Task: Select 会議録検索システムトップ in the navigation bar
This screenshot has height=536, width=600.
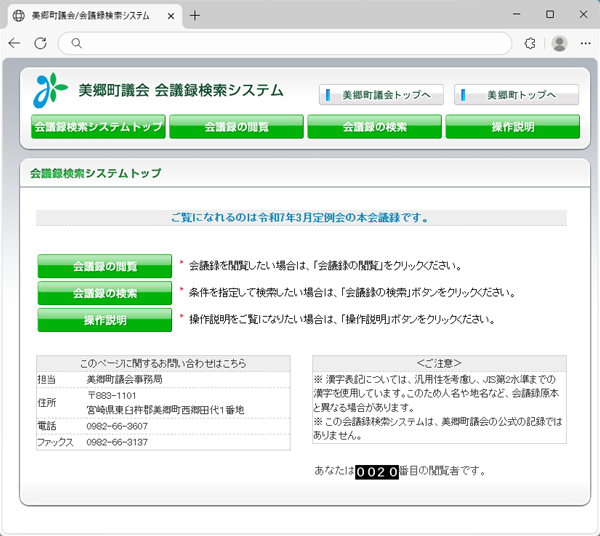Action: 98,127
